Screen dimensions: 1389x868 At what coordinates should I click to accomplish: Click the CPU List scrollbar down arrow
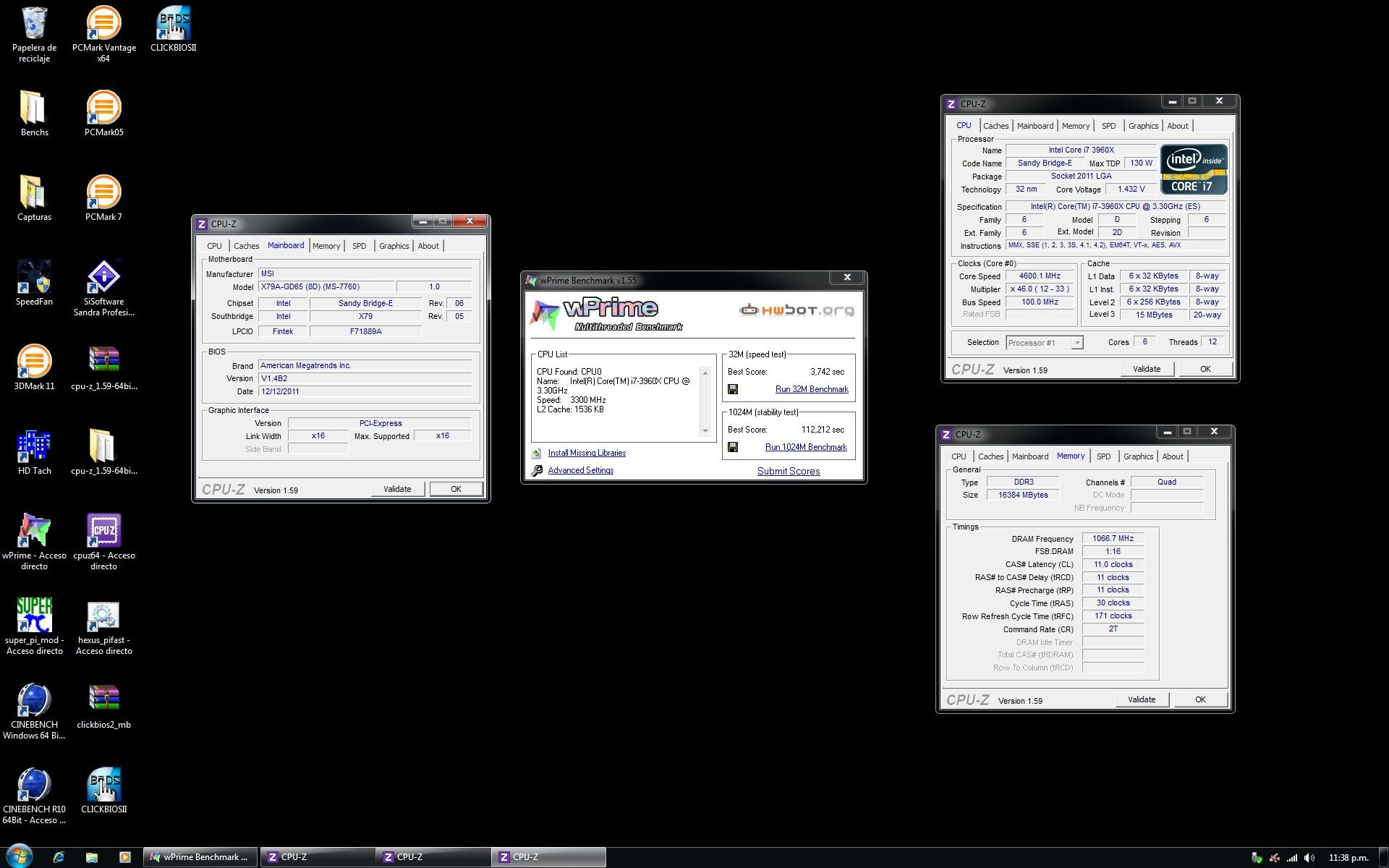click(x=705, y=431)
